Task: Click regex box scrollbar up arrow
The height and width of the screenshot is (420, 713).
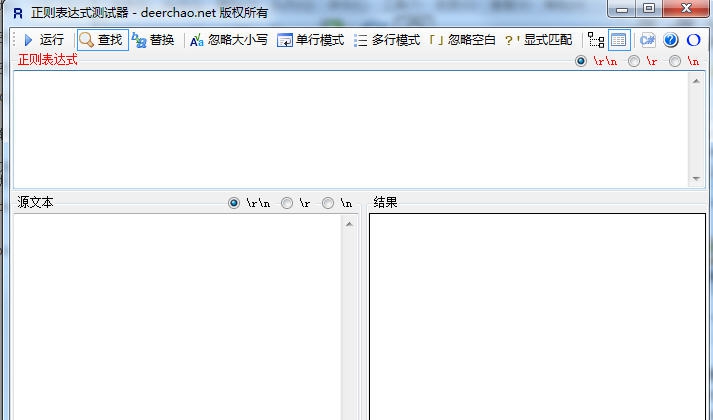Action: tap(696, 81)
